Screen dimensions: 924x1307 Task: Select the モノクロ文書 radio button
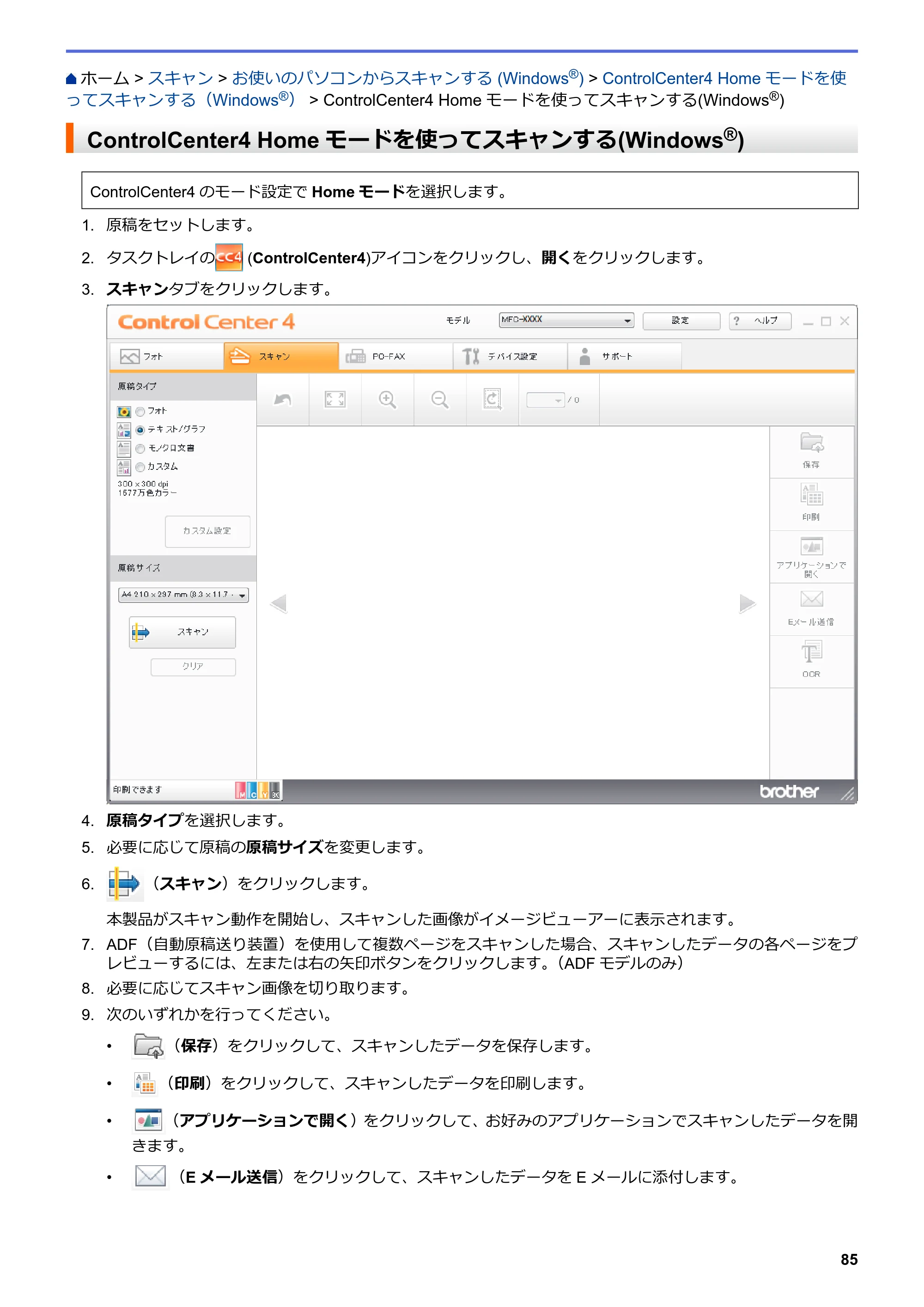click(x=140, y=449)
